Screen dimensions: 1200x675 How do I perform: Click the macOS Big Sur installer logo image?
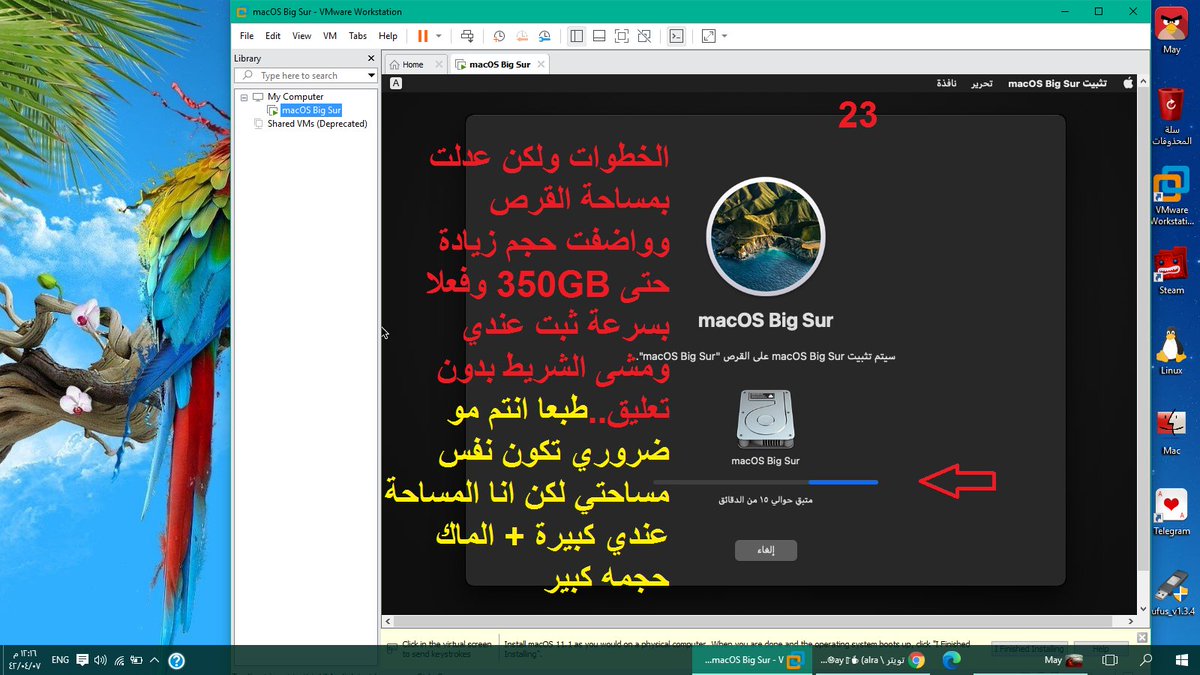click(766, 236)
